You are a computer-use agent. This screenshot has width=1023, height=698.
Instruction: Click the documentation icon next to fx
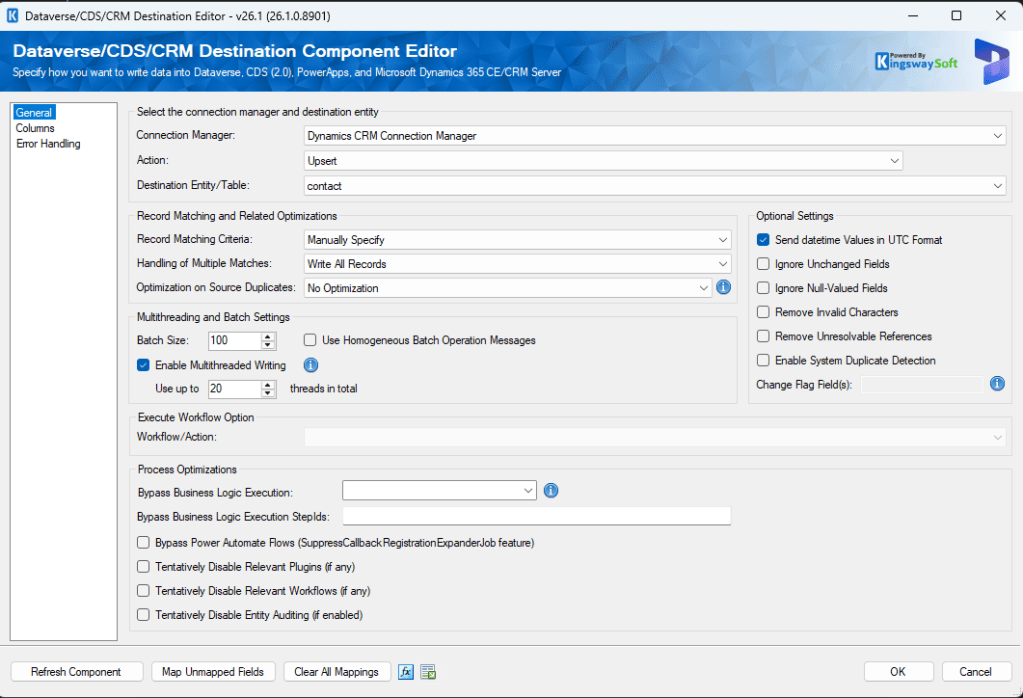[428, 672]
